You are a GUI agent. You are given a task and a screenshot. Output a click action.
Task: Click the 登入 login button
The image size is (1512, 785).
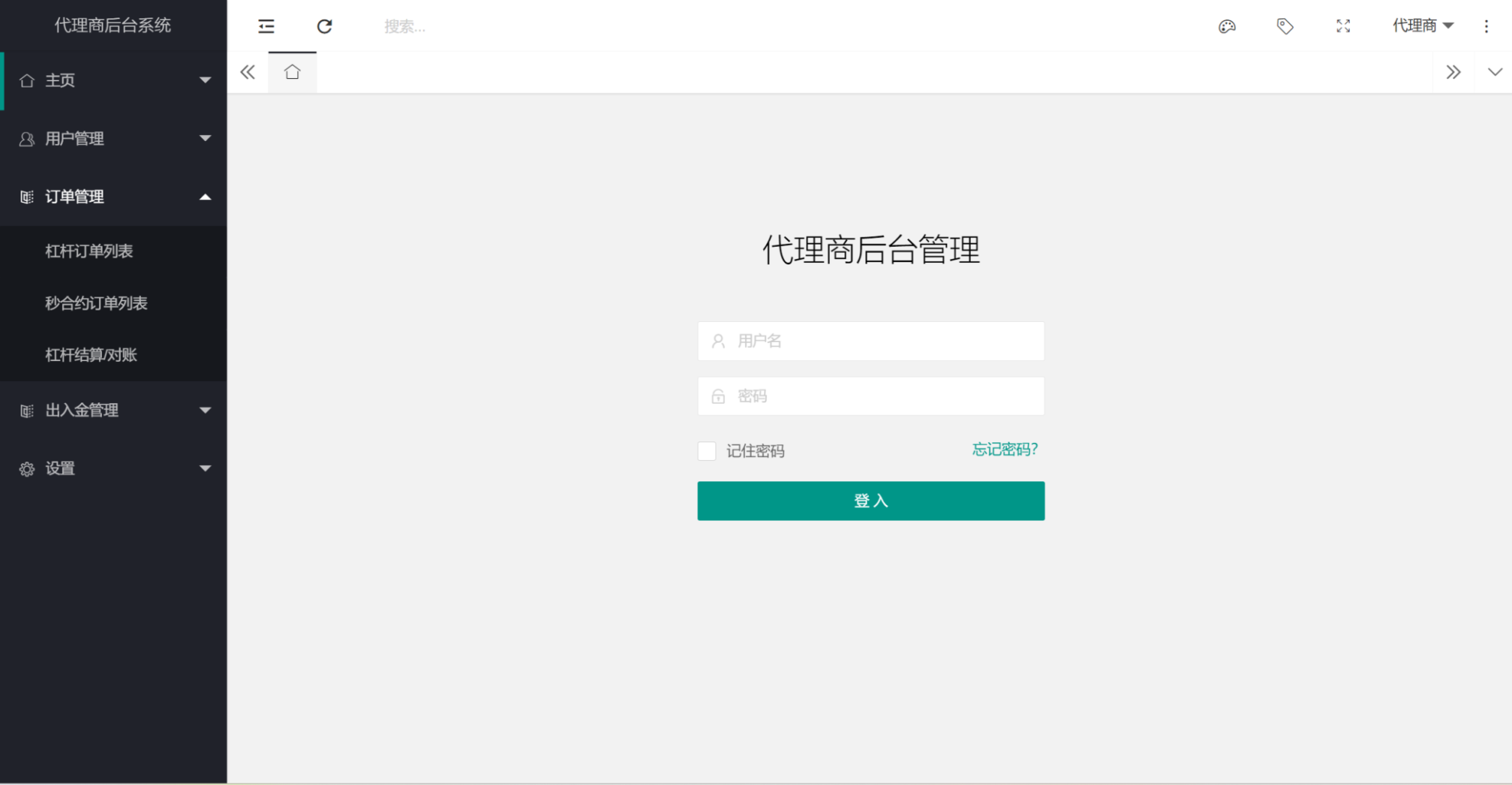coord(871,500)
